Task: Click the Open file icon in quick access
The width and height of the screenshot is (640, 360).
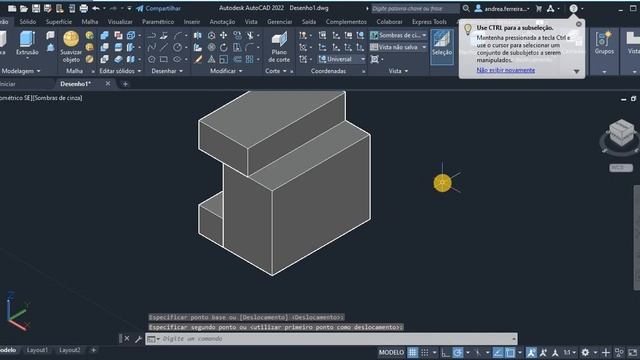Action: coord(24,8)
